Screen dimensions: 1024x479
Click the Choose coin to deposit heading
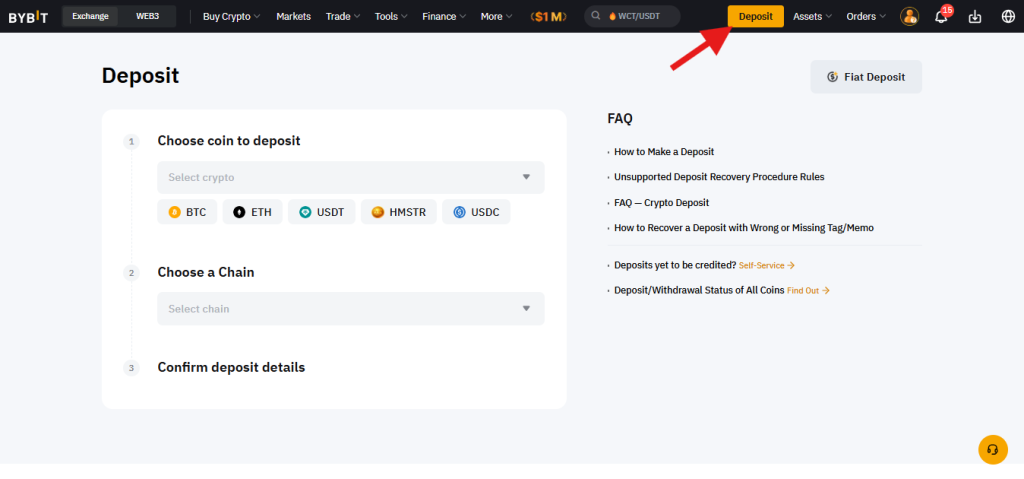pos(229,140)
